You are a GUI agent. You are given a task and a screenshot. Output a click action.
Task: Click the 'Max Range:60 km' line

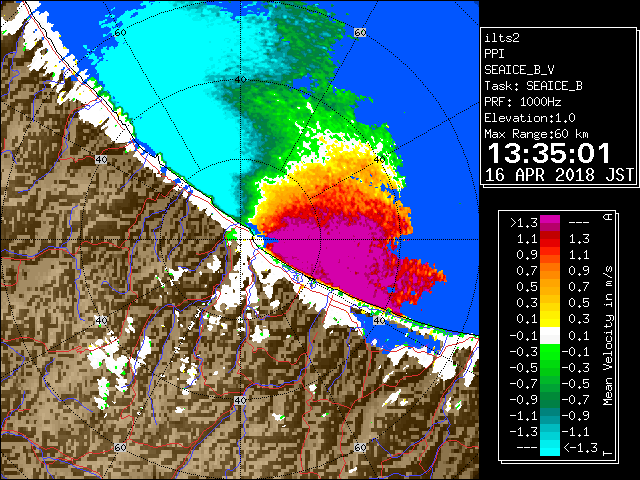point(536,134)
